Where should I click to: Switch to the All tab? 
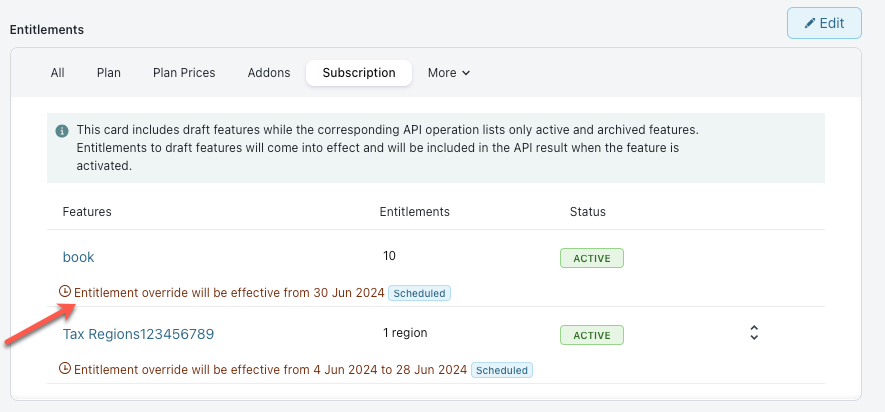(58, 73)
